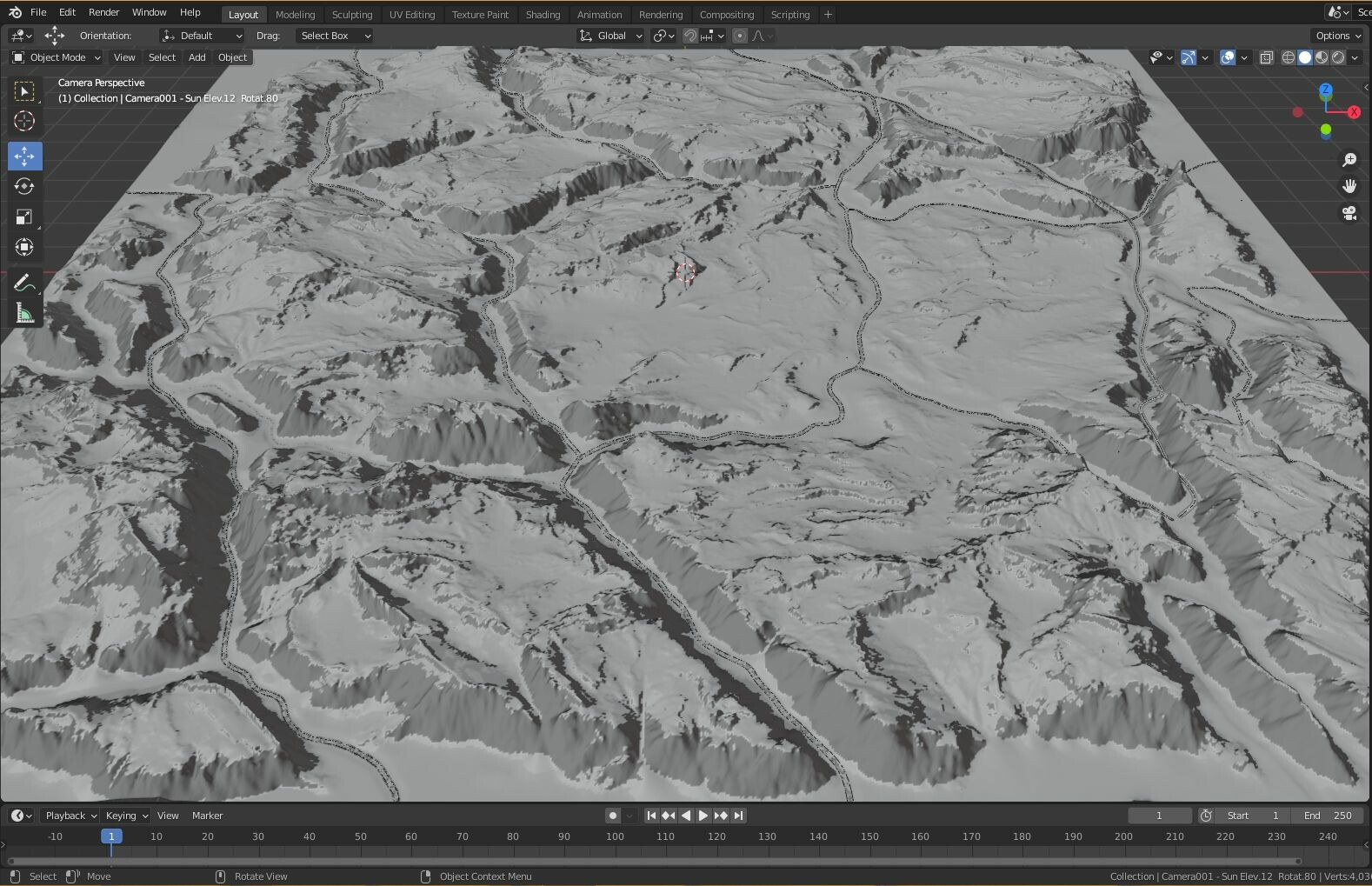Open the overlays options dropdown arrow

1244,57
